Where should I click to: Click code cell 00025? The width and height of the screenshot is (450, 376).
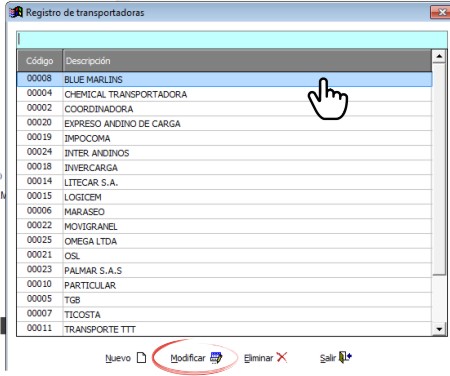click(39, 240)
